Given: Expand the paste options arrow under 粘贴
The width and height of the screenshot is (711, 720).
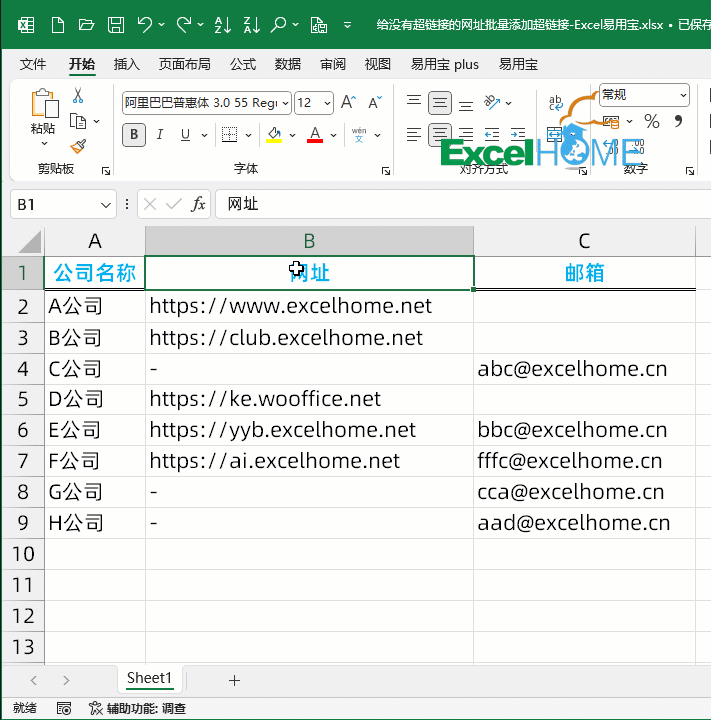Looking at the screenshot, I should [x=44, y=144].
